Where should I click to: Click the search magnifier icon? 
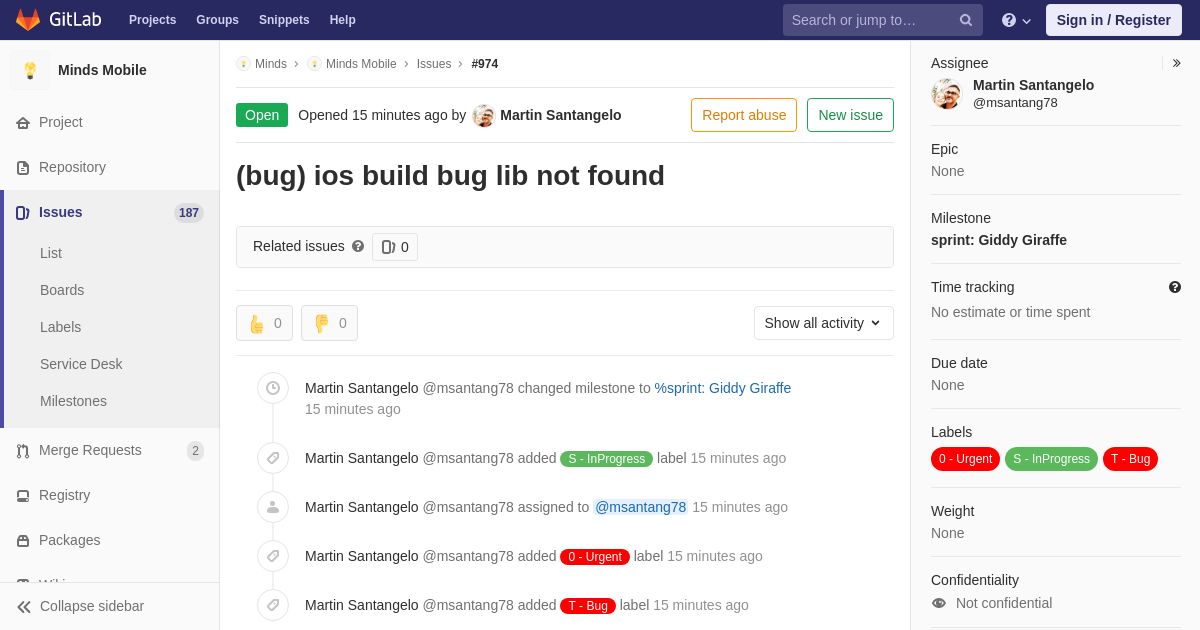click(x=966, y=20)
